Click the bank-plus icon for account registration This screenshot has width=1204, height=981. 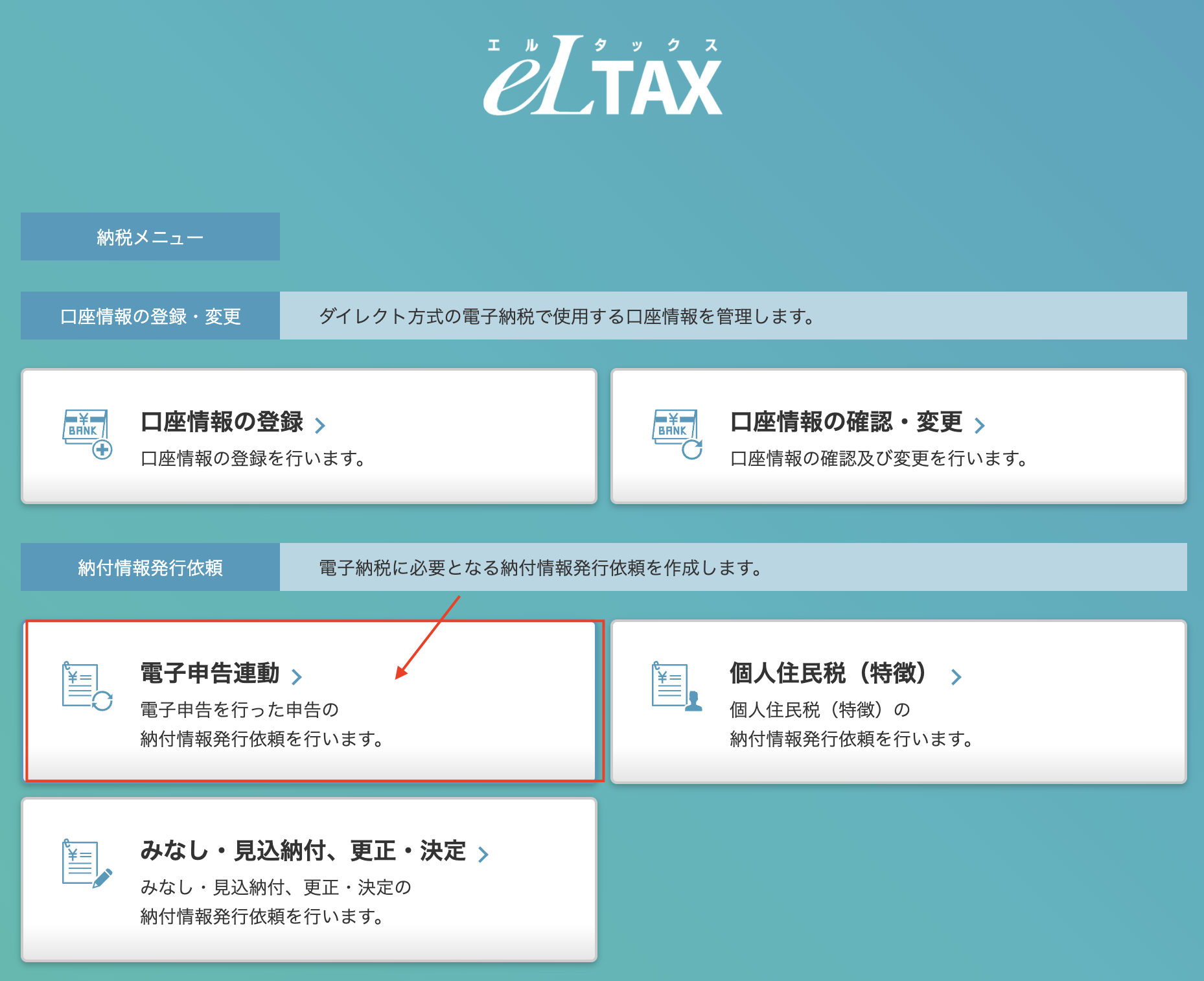(x=87, y=434)
